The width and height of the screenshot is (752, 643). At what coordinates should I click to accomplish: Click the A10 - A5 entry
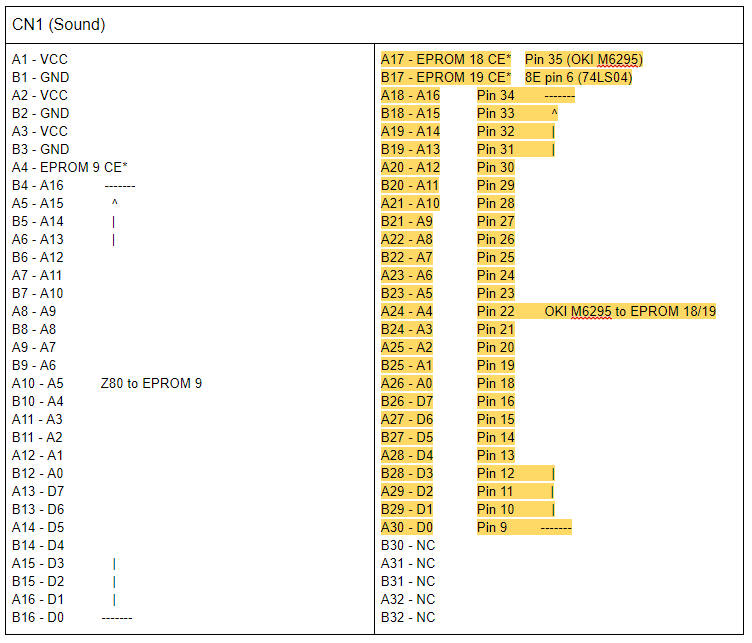pyautogui.click(x=37, y=384)
